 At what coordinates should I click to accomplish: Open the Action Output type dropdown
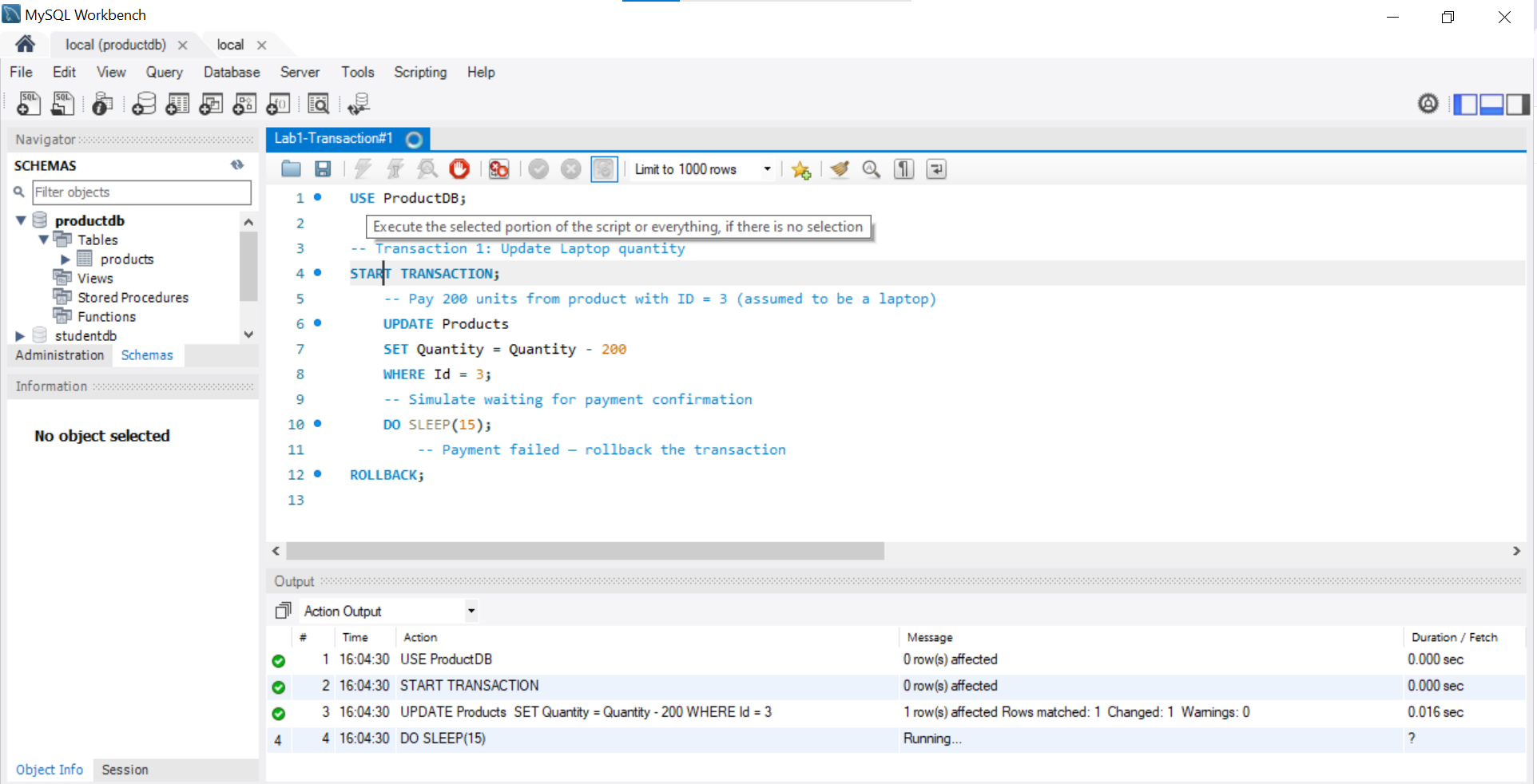[x=471, y=612]
